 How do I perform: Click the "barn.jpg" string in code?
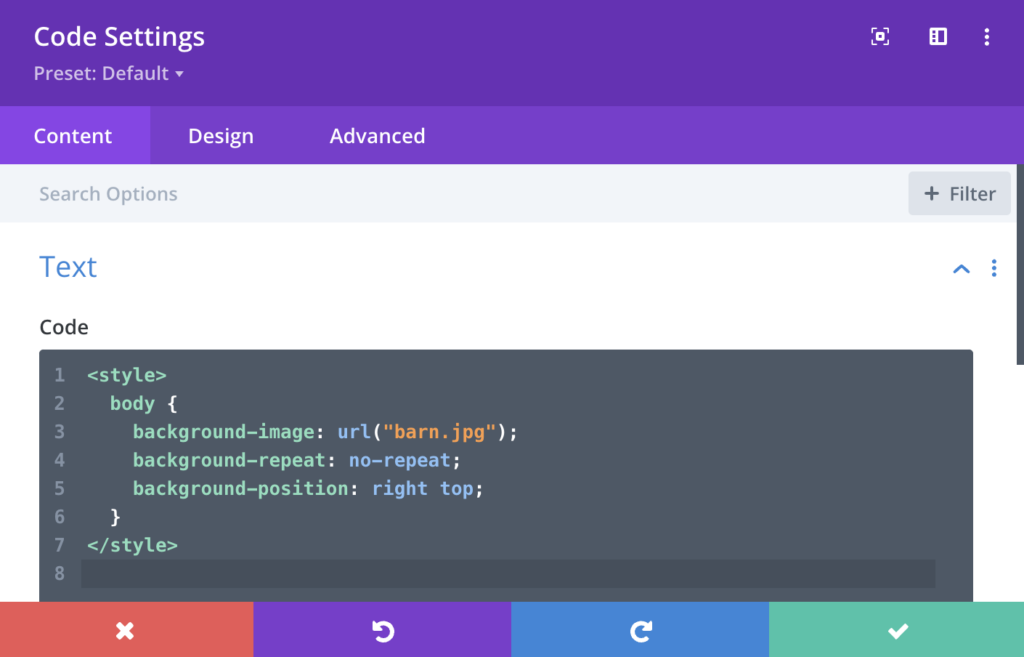coord(440,432)
